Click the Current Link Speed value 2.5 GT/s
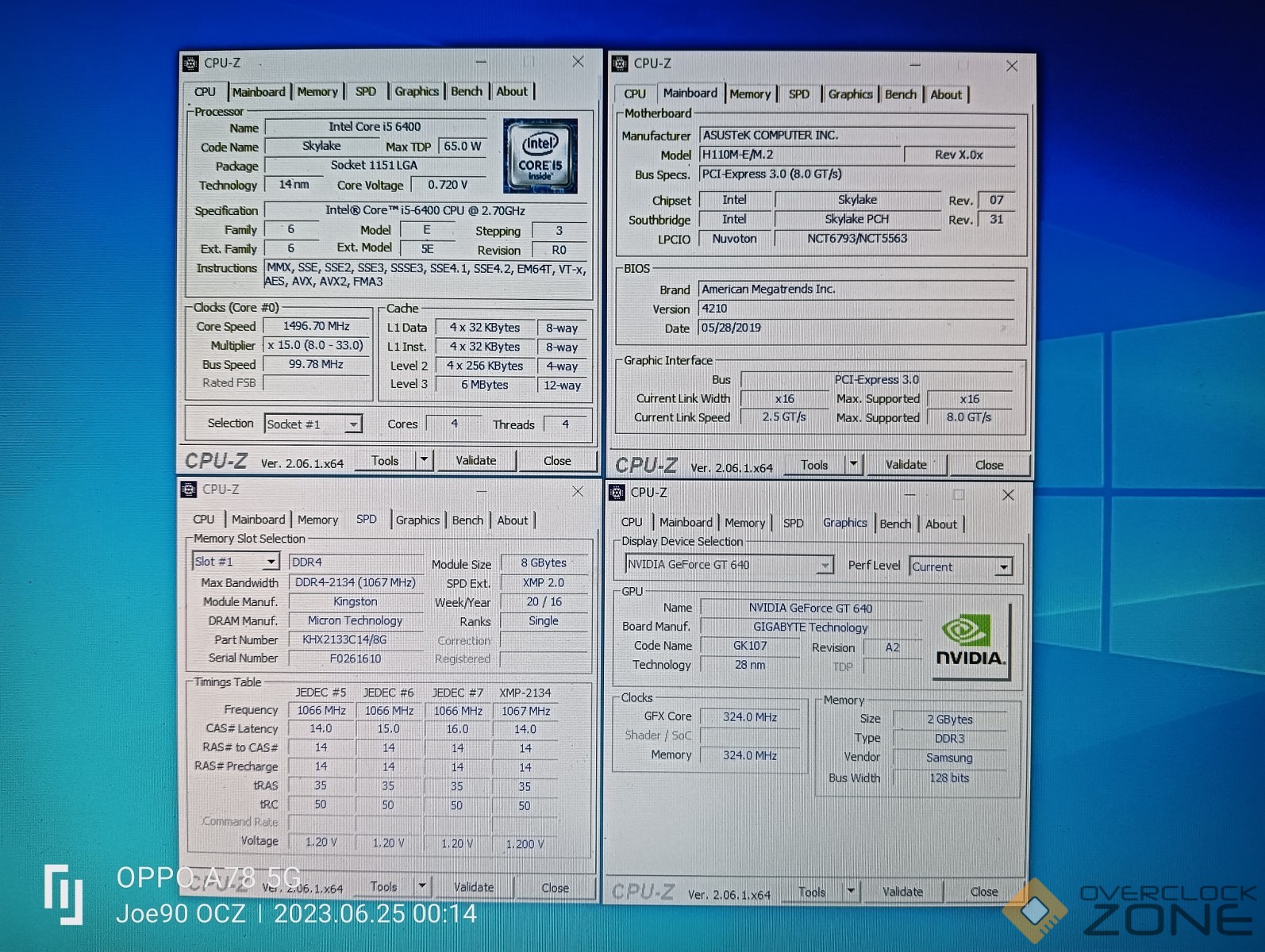 (x=784, y=417)
